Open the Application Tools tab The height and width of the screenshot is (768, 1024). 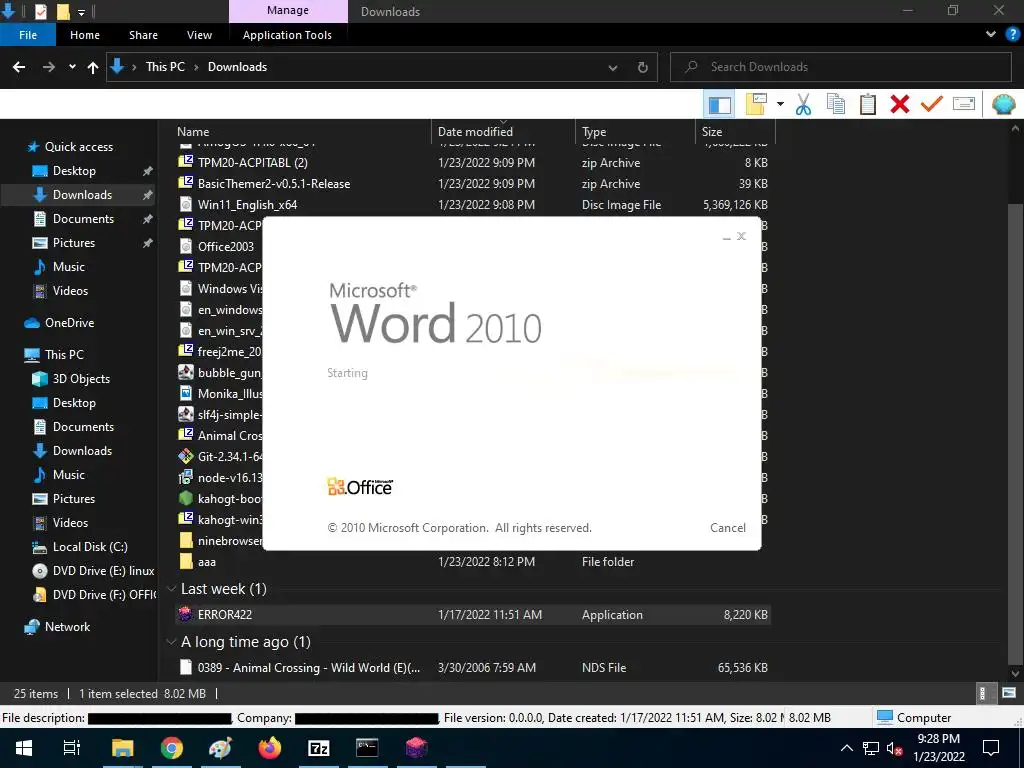click(287, 35)
